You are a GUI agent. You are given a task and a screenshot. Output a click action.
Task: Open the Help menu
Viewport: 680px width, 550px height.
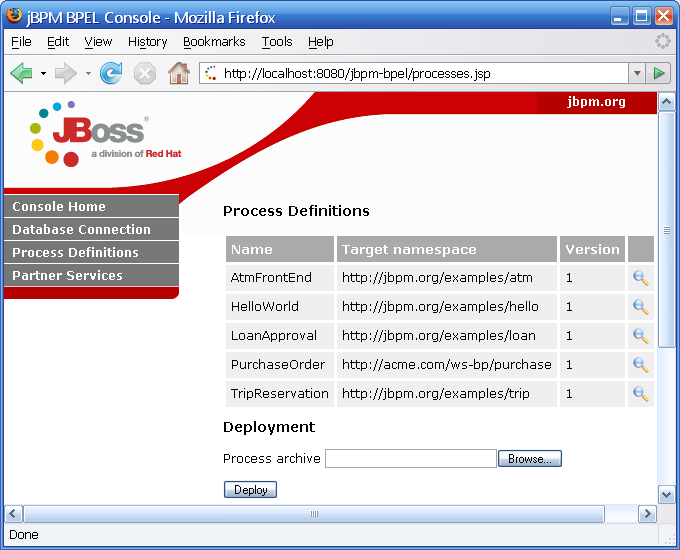[x=320, y=42]
